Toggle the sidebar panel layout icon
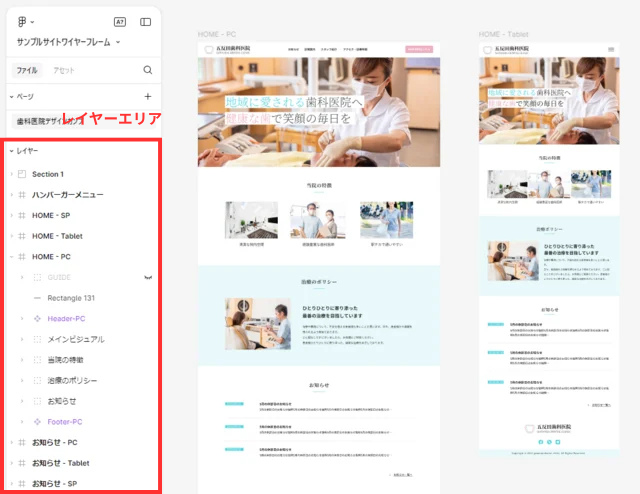This screenshot has height=494, width=640. point(146,21)
